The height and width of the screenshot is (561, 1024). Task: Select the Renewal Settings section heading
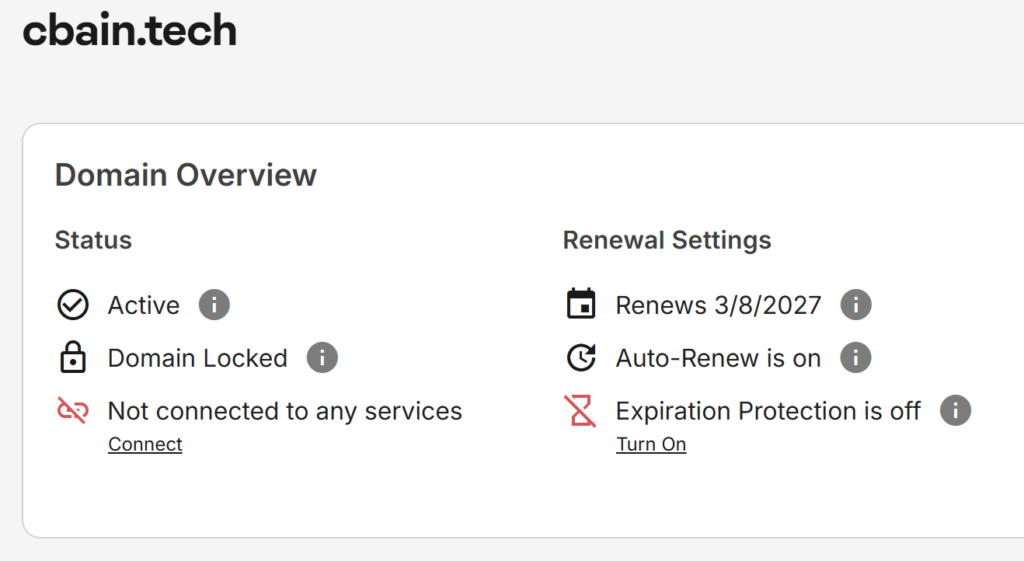667,240
